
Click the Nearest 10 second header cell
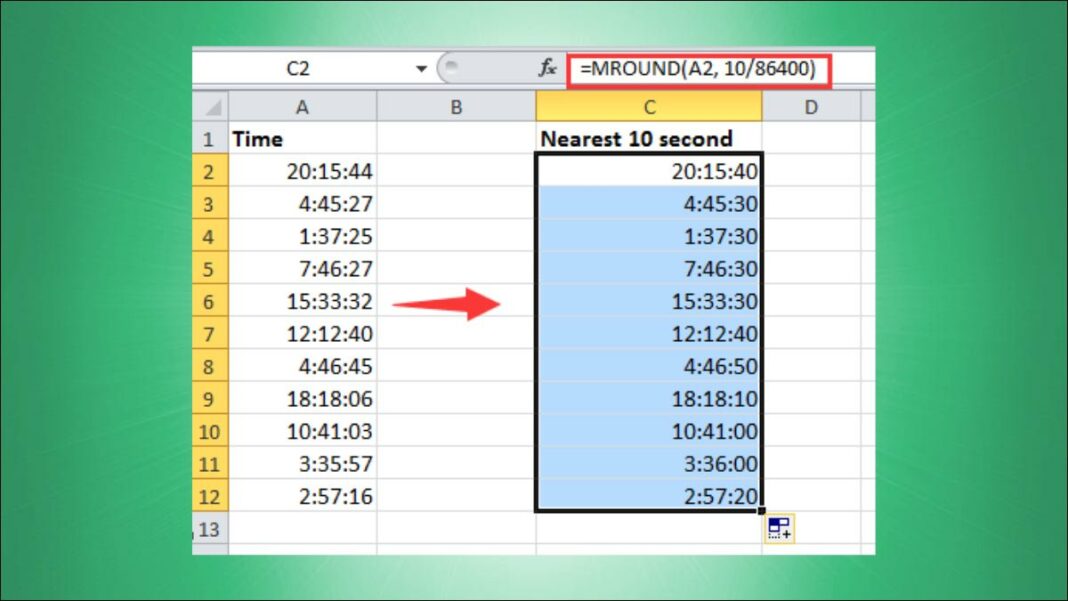point(649,139)
